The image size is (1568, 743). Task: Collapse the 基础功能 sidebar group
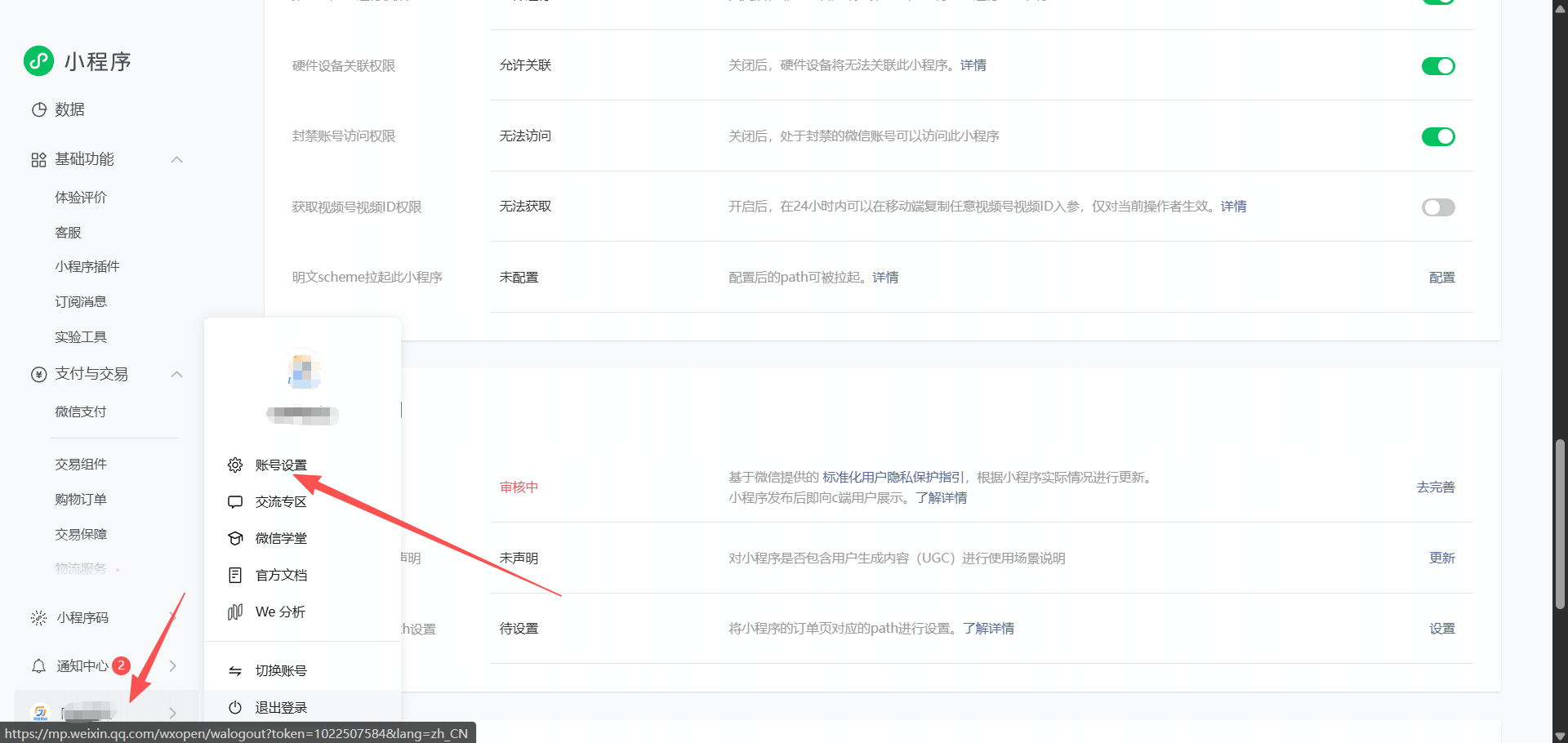(176, 159)
